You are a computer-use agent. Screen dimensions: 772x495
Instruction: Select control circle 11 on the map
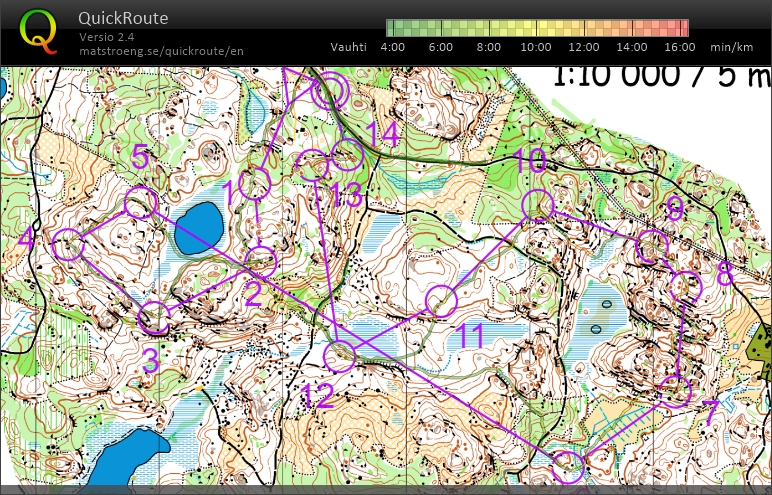pyautogui.click(x=441, y=300)
